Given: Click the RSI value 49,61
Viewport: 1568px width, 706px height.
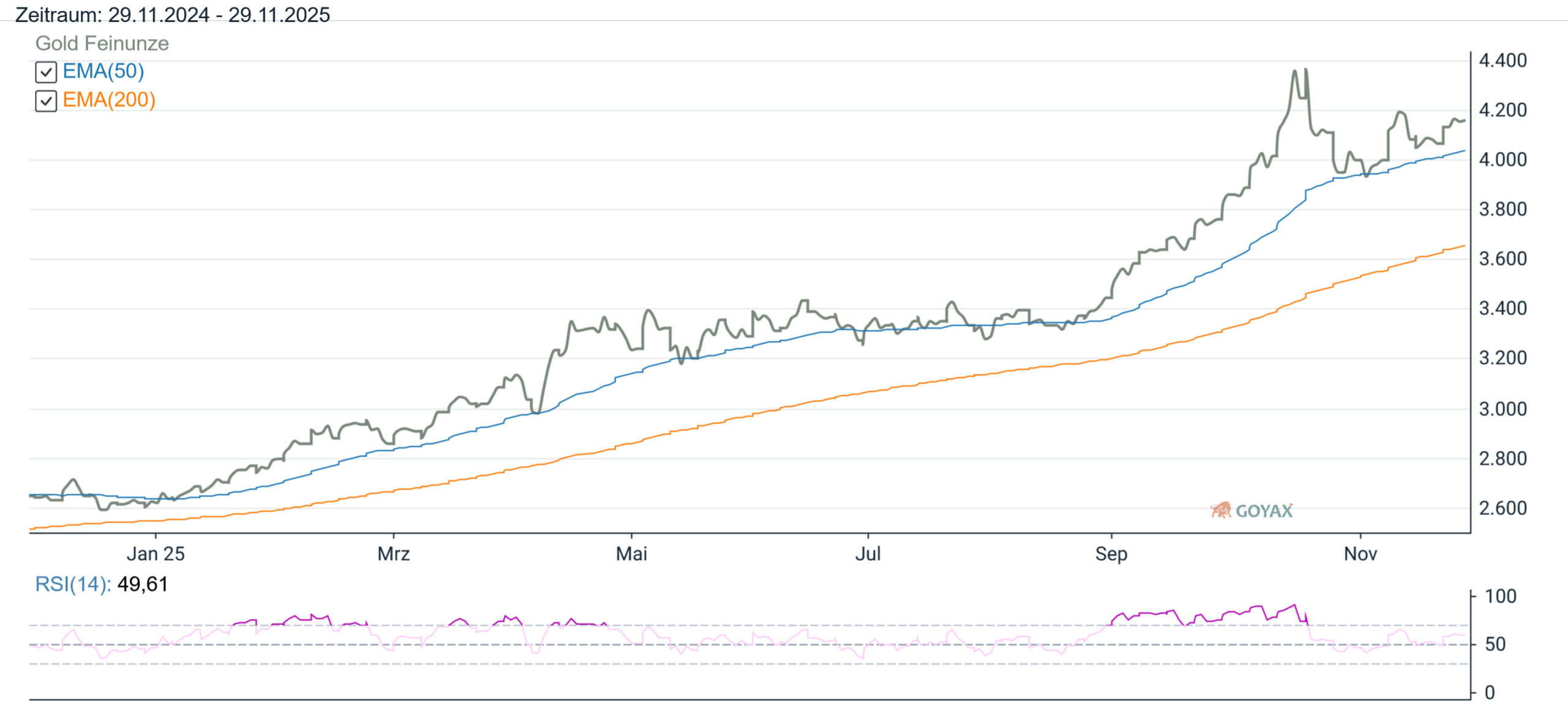Looking at the screenshot, I should pos(143,584).
